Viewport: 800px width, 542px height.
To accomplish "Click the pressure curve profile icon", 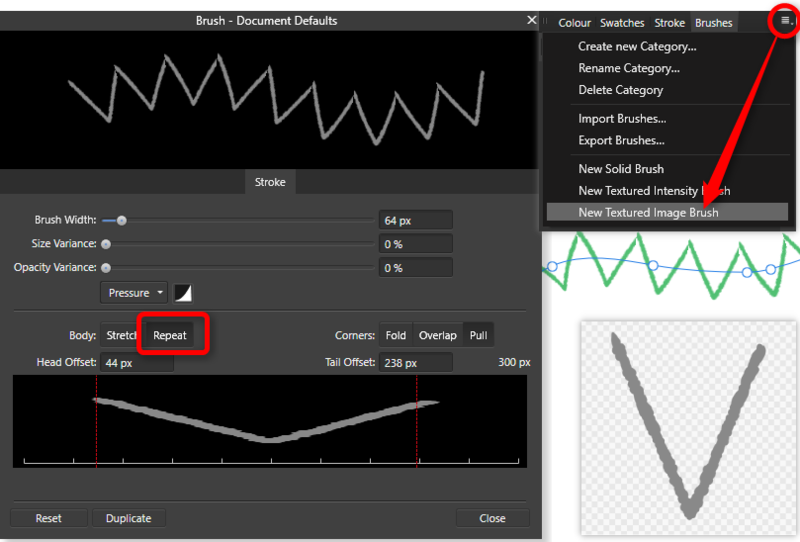I will pos(184,293).
